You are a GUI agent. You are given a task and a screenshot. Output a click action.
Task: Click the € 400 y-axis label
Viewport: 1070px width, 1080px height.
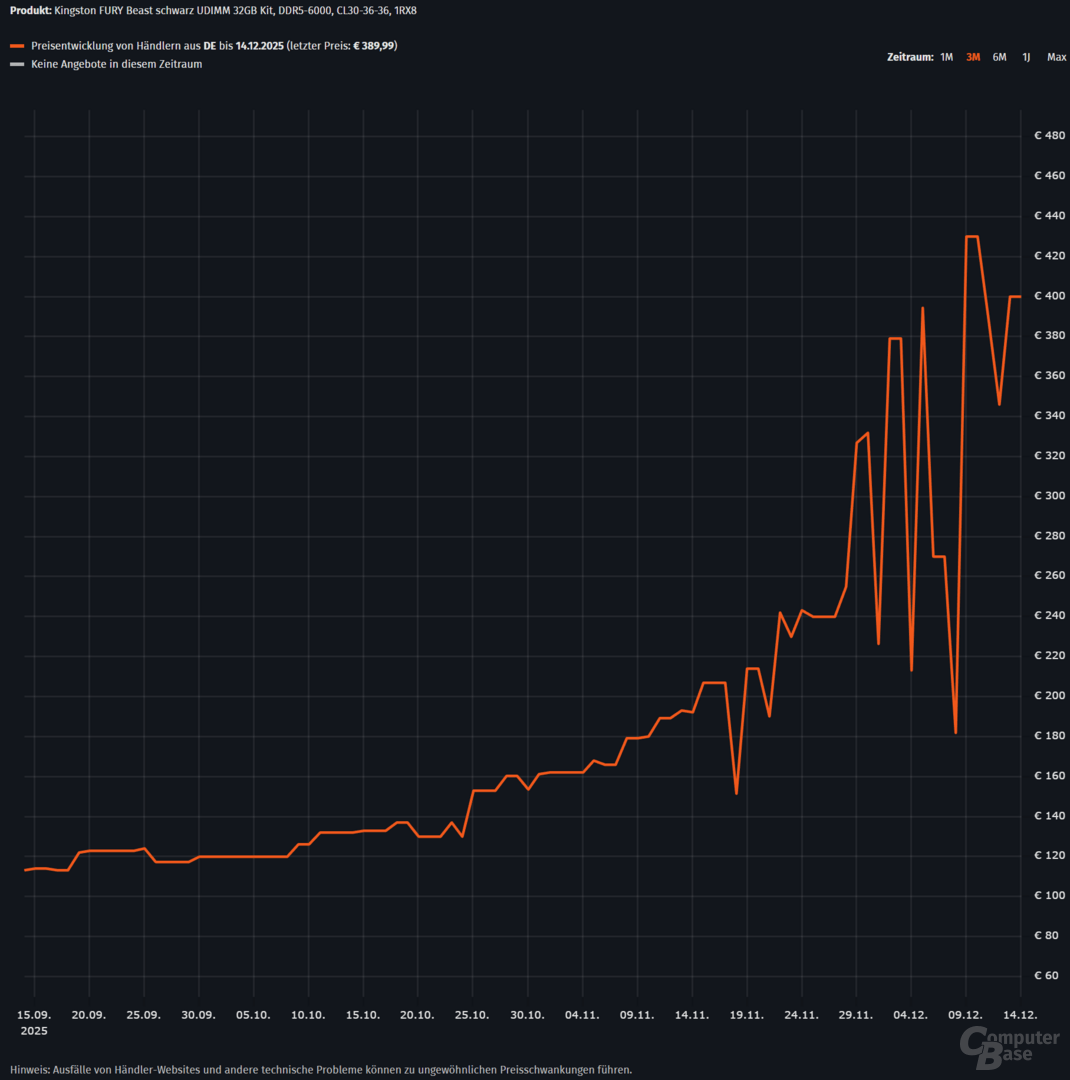coord(1049,296)
